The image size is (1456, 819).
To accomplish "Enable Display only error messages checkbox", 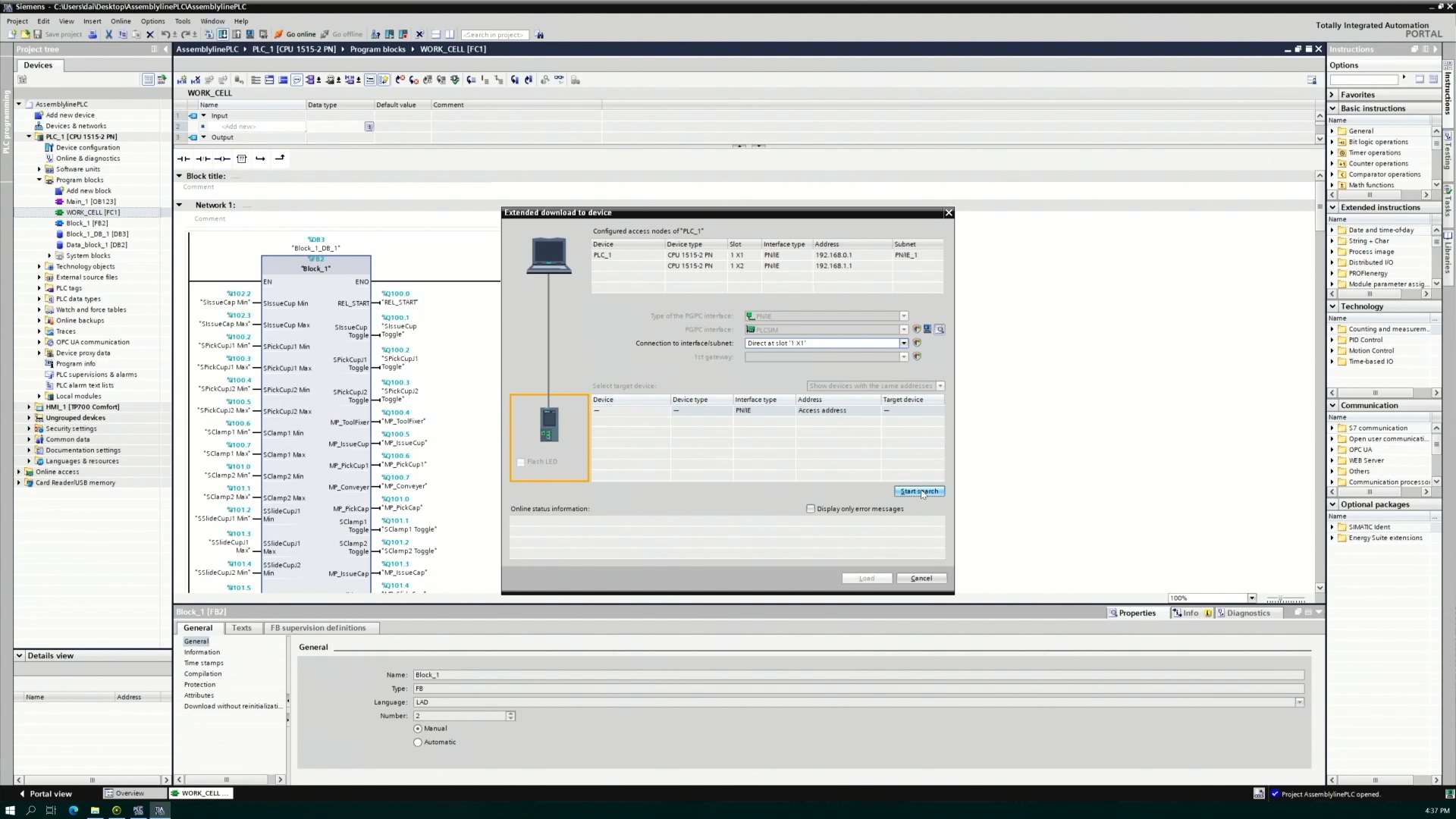I will coord(811,509).
